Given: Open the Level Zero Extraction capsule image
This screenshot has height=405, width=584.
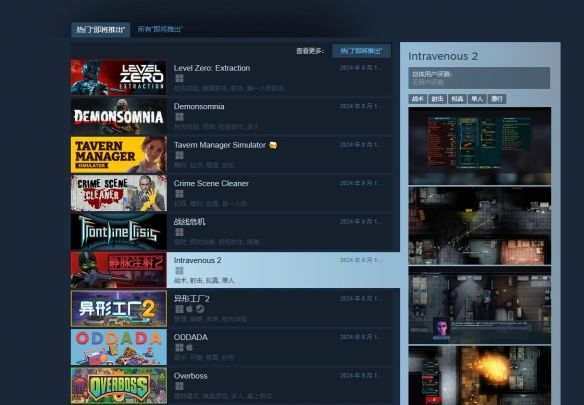Looking at the screenshot, I should pyautogui.click(x=119, y=77).
